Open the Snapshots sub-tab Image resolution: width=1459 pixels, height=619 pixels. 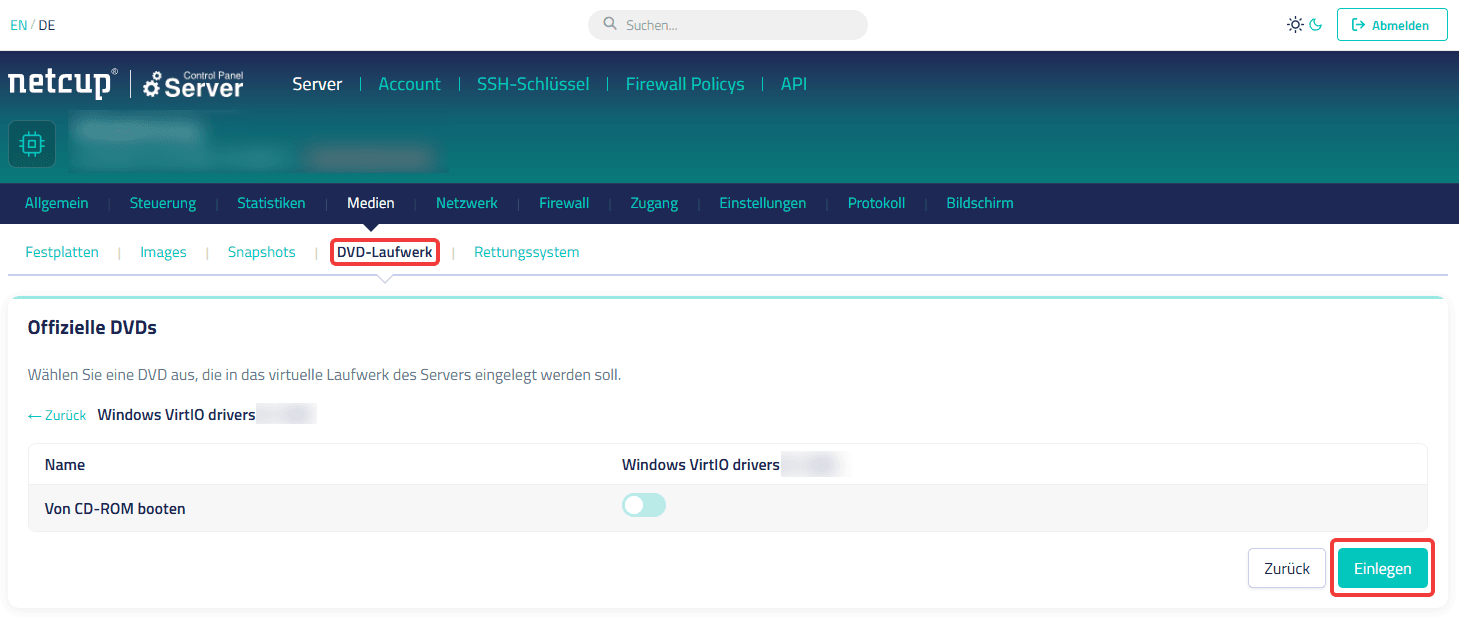(x=262, y=252)
